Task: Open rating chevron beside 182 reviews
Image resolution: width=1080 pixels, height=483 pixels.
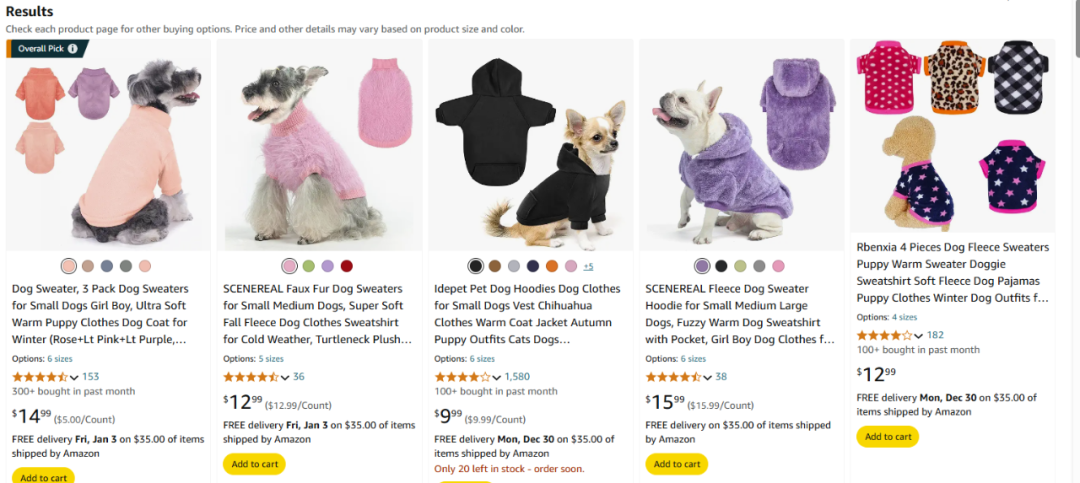Action: tap(918, 336)
